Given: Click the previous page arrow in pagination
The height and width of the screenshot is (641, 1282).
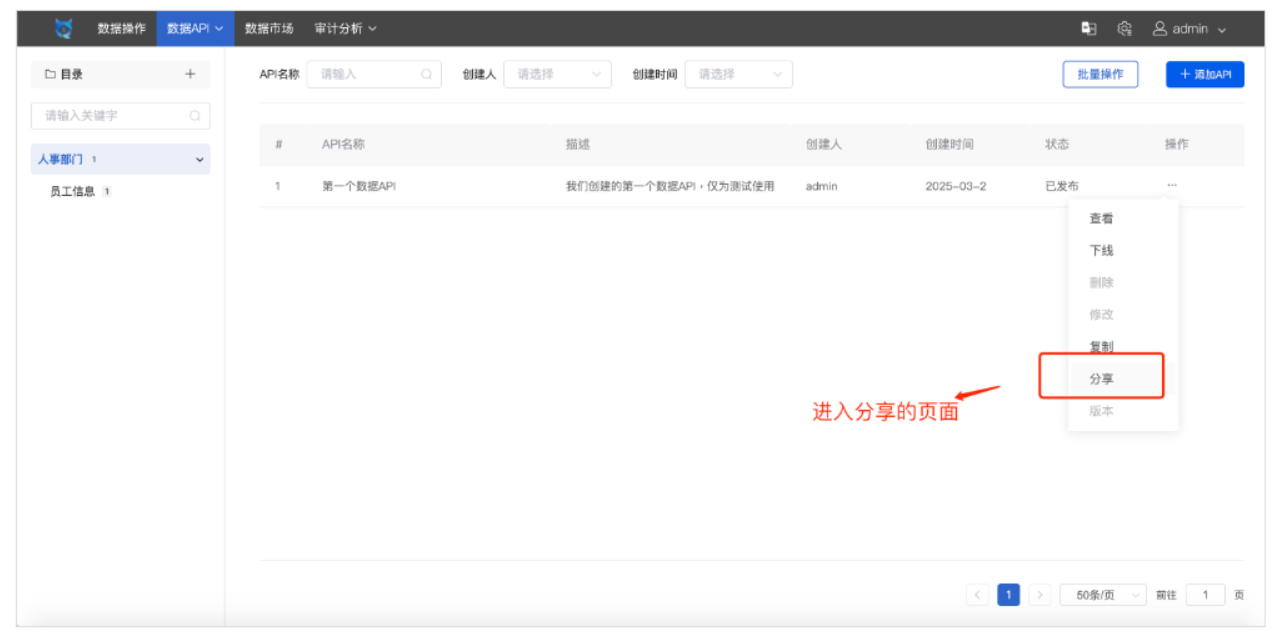Looking at the screenshot, I should 977,594.
